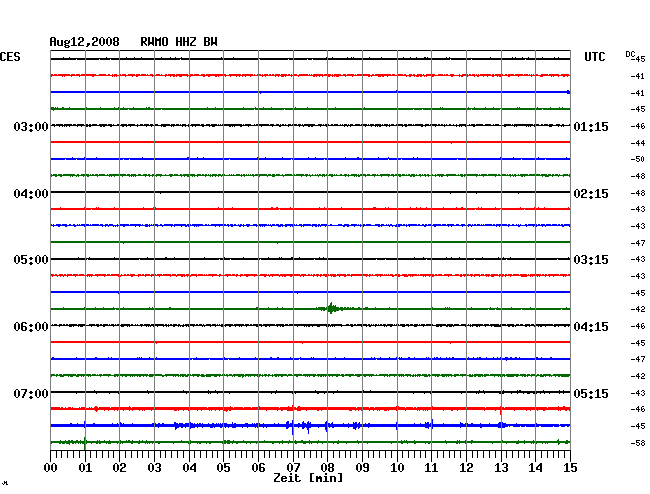The height and width of the screenshot is (494, 650).
Task: Select the 06 minute tick label
Action: pyautogui.click(x=258, y=468)
